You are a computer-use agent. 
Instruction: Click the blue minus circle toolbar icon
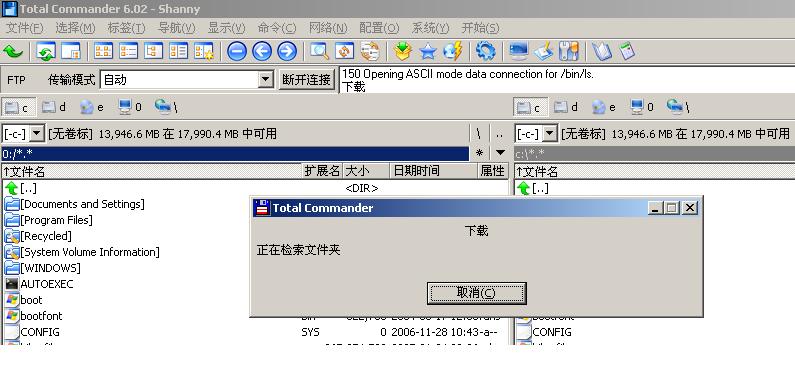[237, 51]
